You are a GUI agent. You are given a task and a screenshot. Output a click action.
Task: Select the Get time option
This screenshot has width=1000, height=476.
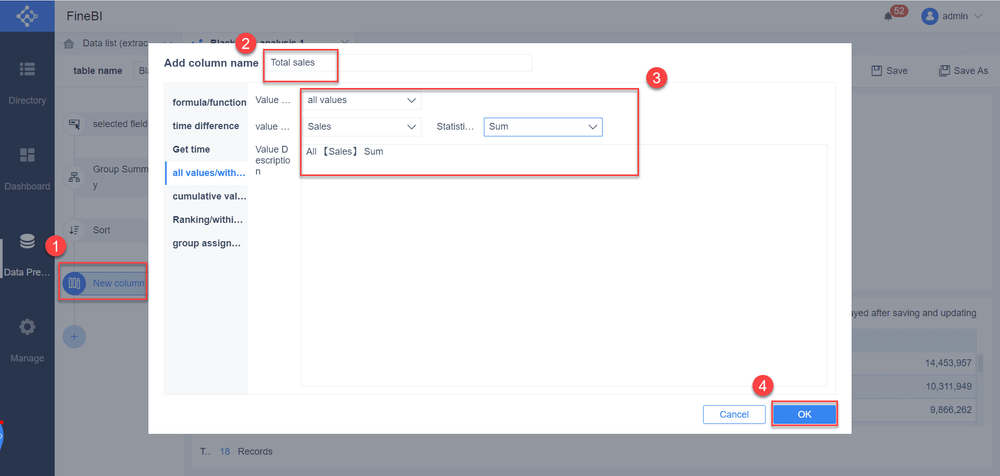pos(191,149)
